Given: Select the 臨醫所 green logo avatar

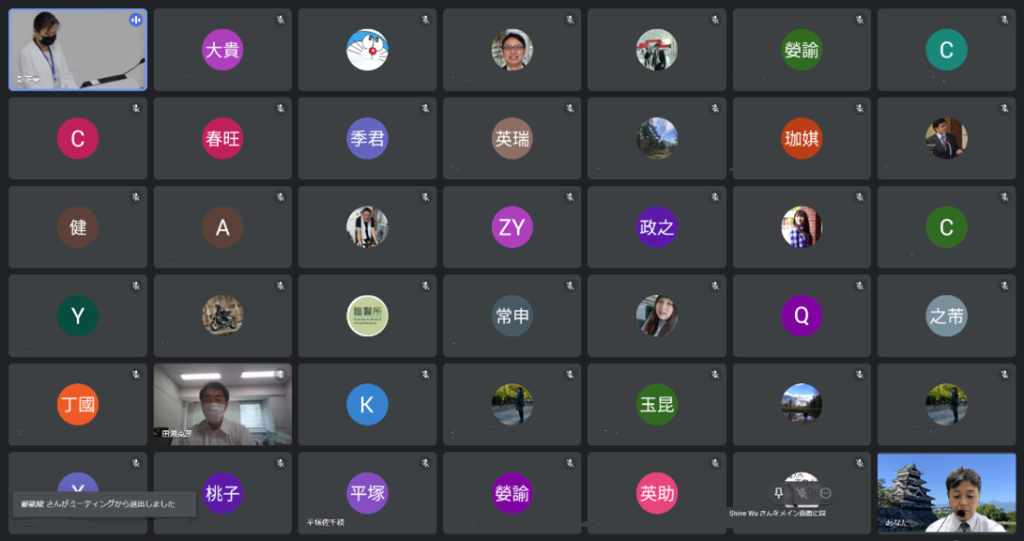Looking at the screenshot, I should tap(368, 316).
